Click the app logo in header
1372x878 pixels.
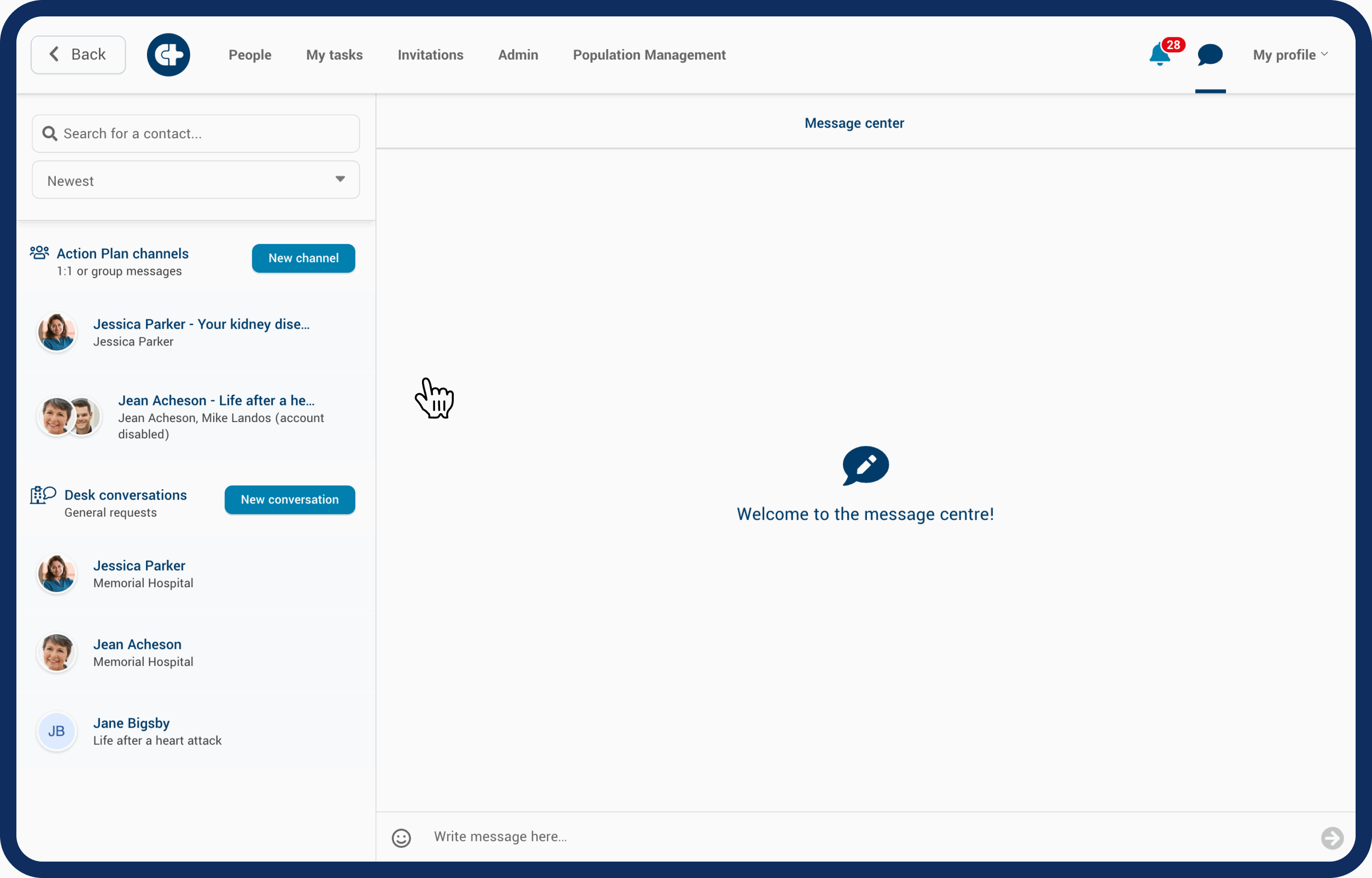pyautogui.click(x=168, y=55)
